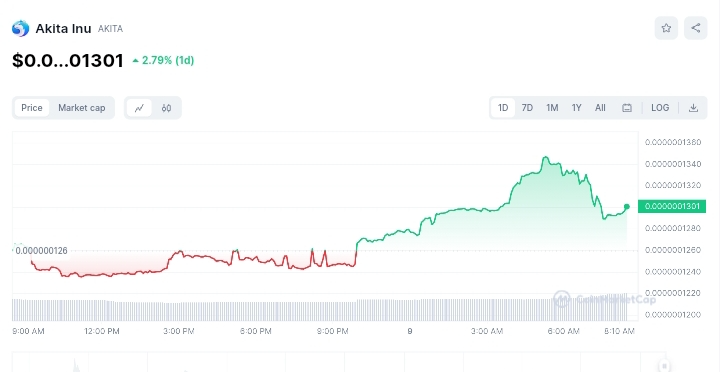
Task: Click the 2.79% (1d) change indicator
Action: 163,60
